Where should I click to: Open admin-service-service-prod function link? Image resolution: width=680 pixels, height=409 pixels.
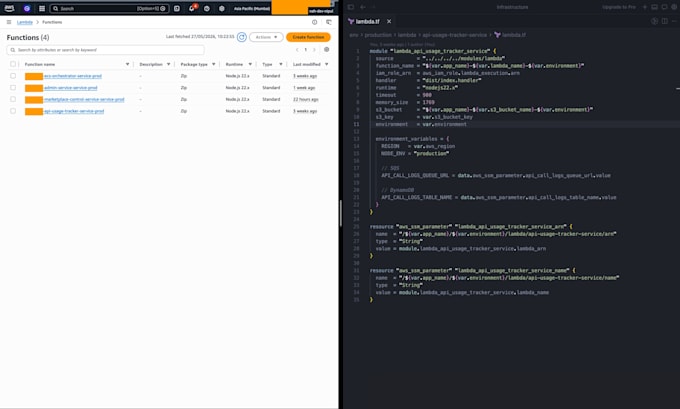[x=70, y=88]
